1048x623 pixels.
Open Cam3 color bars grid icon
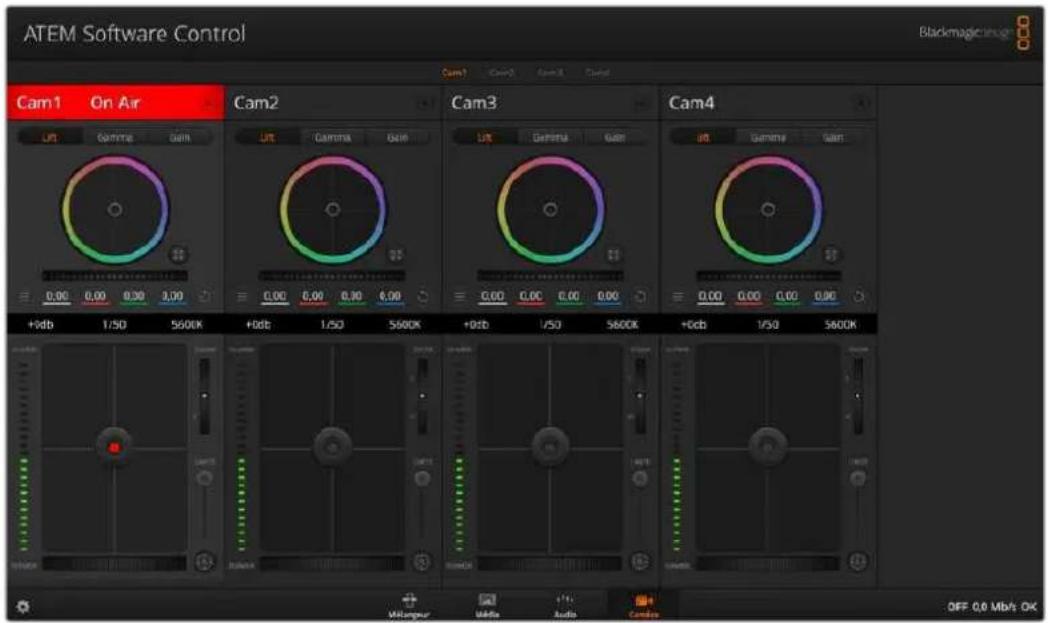(614, 254)
